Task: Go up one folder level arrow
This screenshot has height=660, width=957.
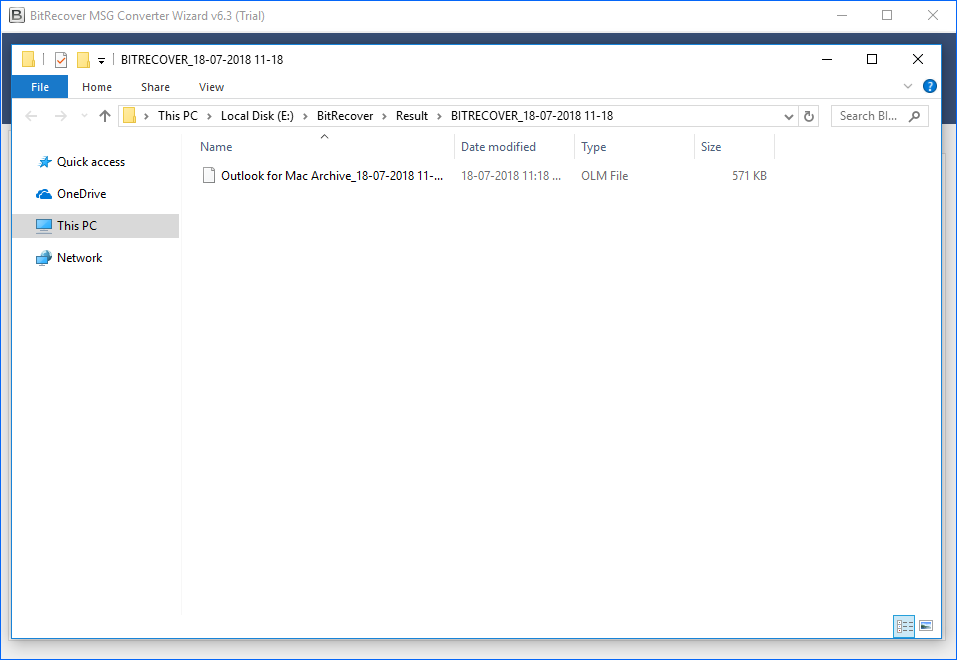Action: click(104, 116)
